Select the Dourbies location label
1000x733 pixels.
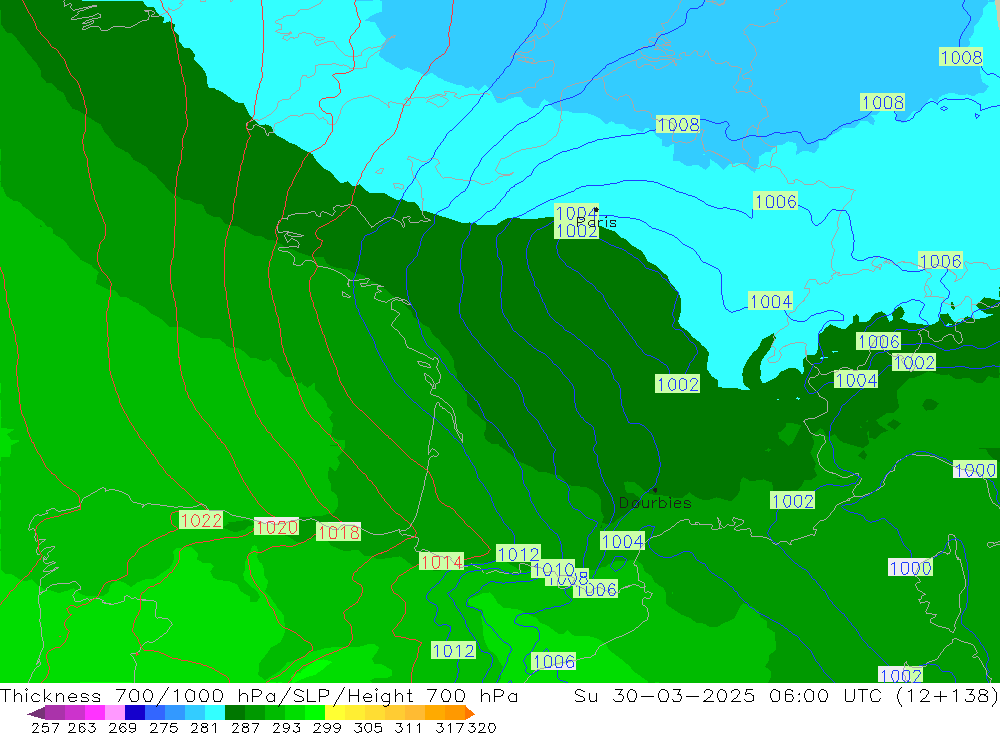point(655,503)
